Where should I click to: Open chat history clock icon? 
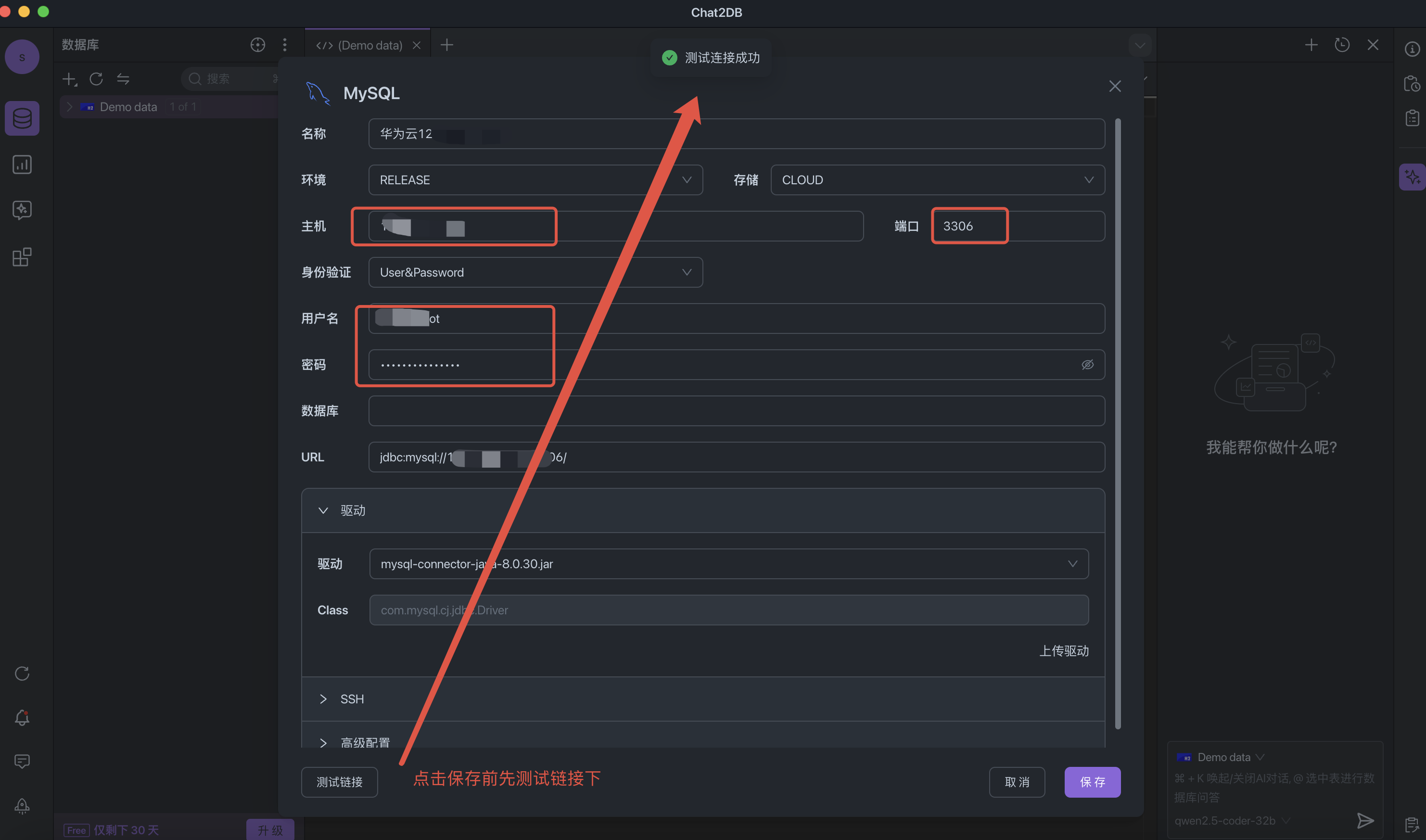(x=1342, y=45)
